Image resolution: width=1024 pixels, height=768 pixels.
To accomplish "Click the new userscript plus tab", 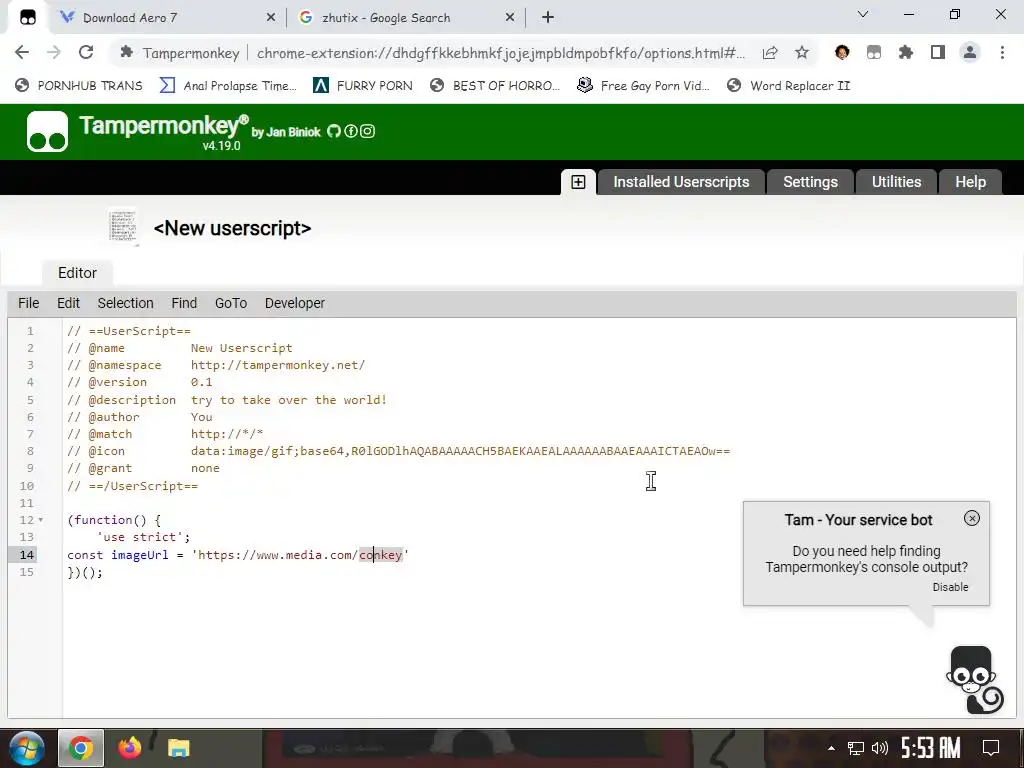I will coord(579,182).
